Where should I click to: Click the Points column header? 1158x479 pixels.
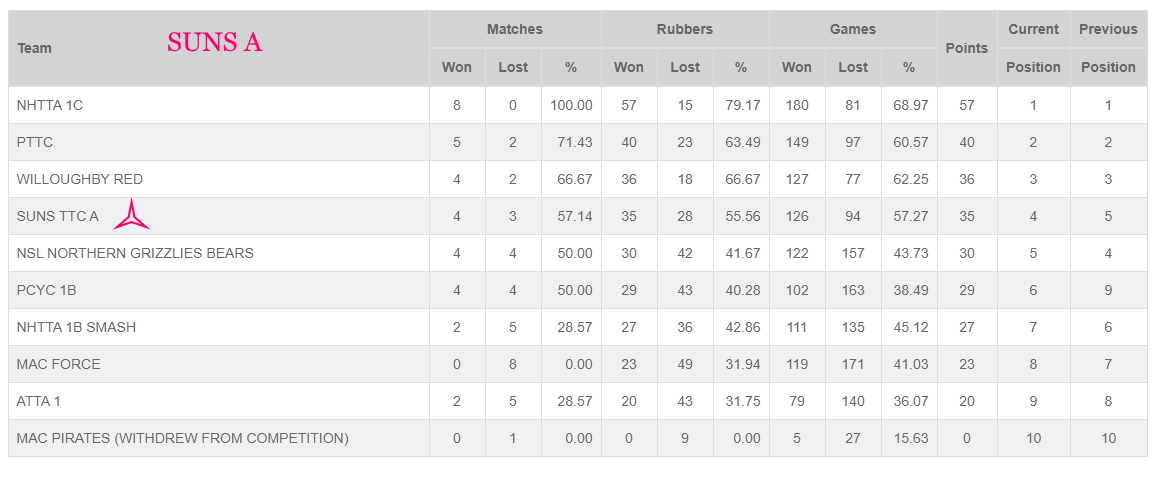pyautogui.click(x=967, y=48)
